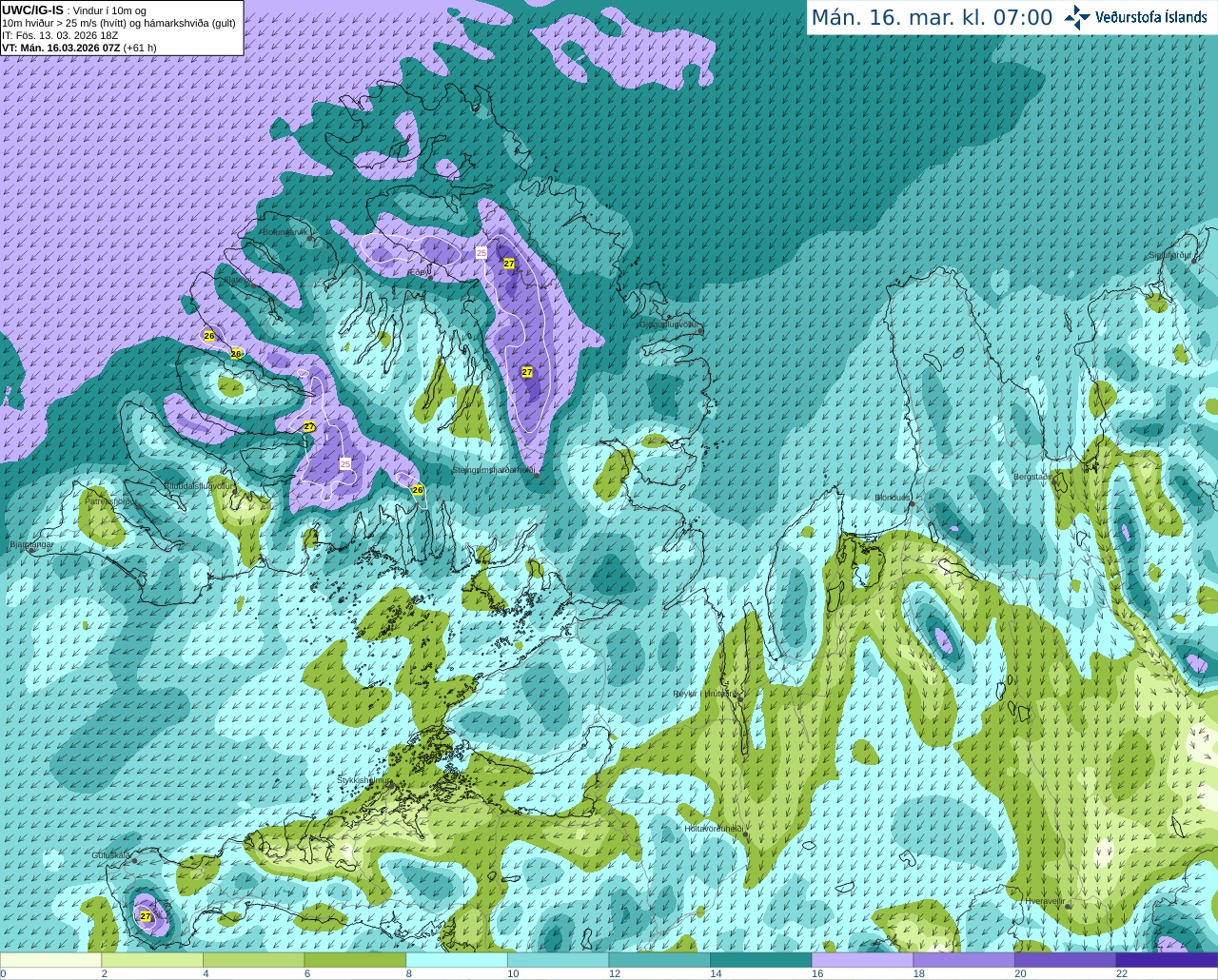Click the Hveravellir station label

point(1045,900)
